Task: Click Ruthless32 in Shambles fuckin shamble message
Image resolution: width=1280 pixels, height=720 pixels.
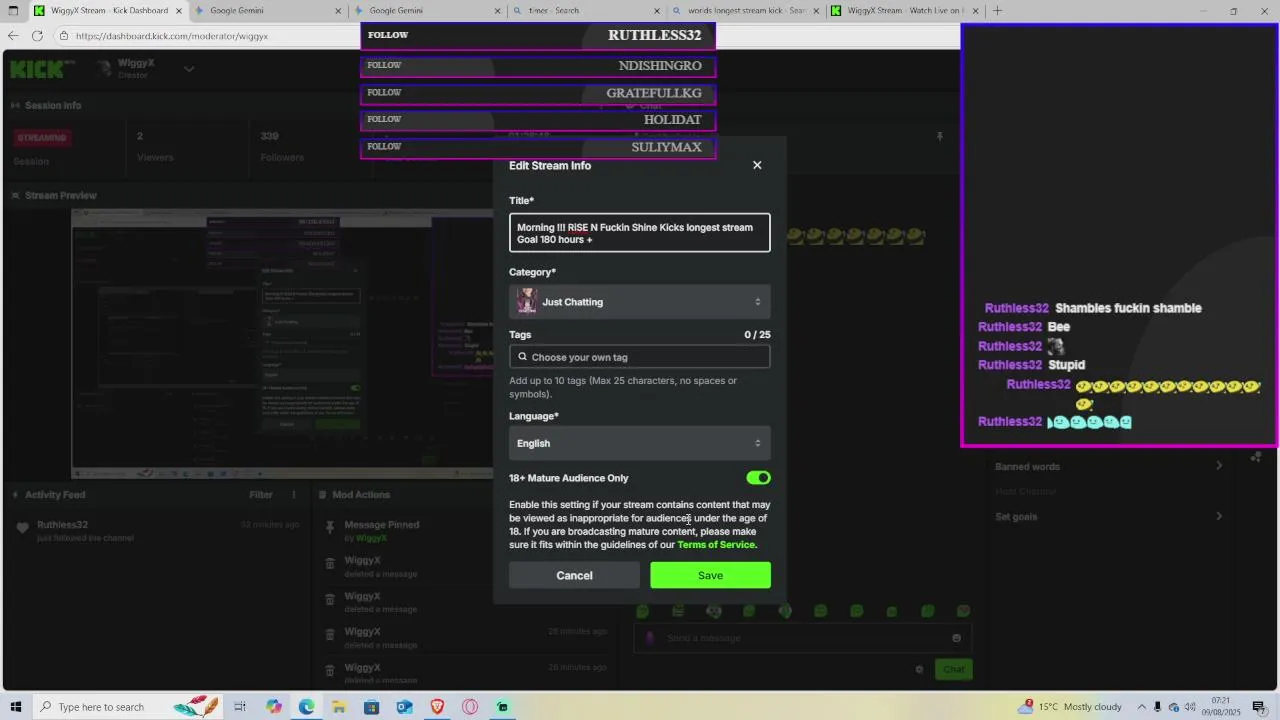Action: [1016, 308]
